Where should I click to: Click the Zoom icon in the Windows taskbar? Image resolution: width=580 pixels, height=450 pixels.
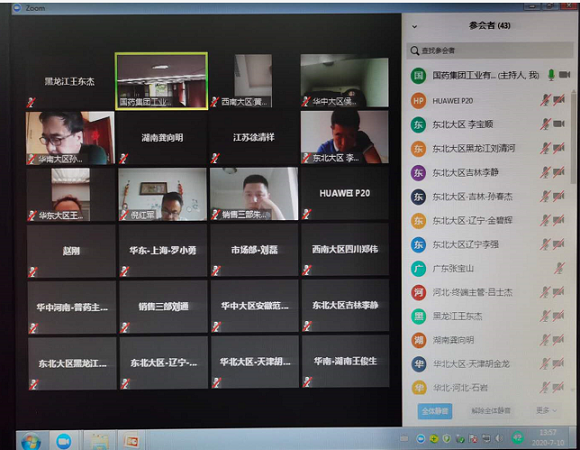(x=64, y=441)
